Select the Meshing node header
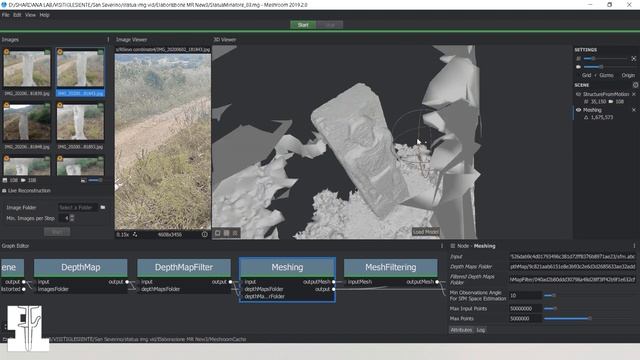Viewport: 640px width, 360px height. [287, 267]
